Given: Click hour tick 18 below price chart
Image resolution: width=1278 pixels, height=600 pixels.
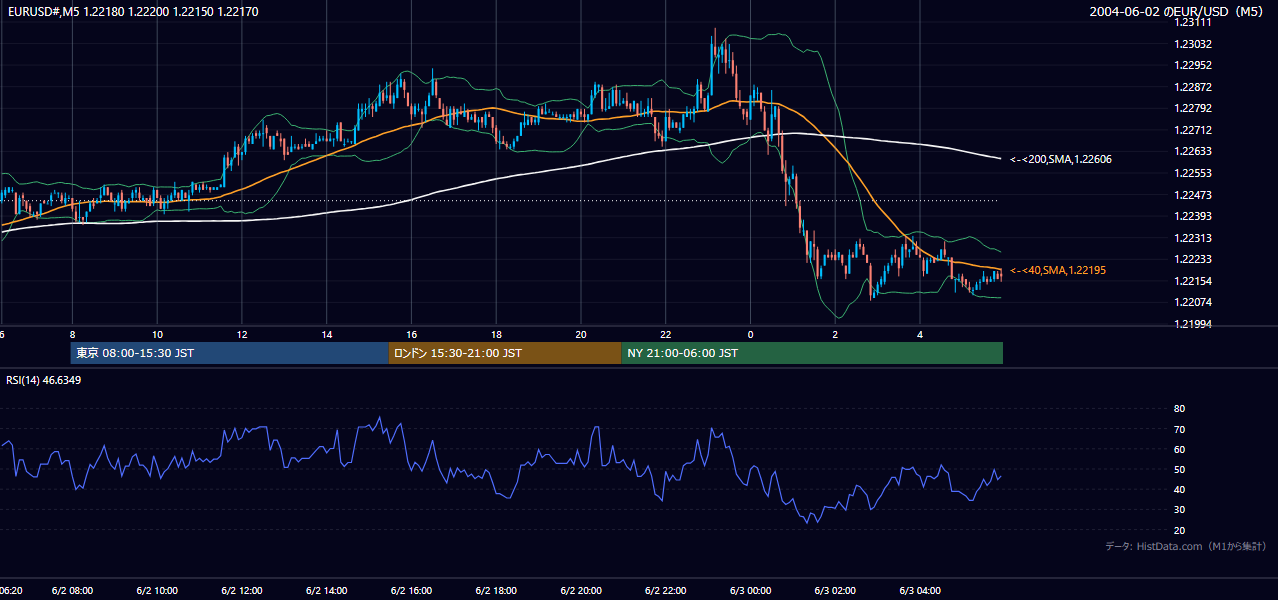Looking at the screenshot, I should [496, 335].
